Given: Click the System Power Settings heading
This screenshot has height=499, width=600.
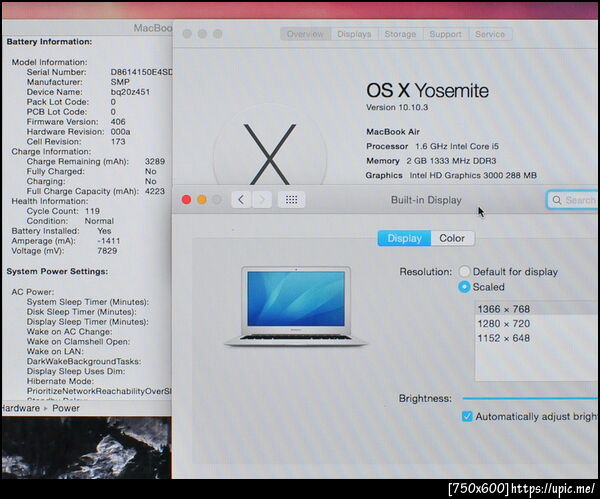Looking at the screenshot, I should 57,271.
